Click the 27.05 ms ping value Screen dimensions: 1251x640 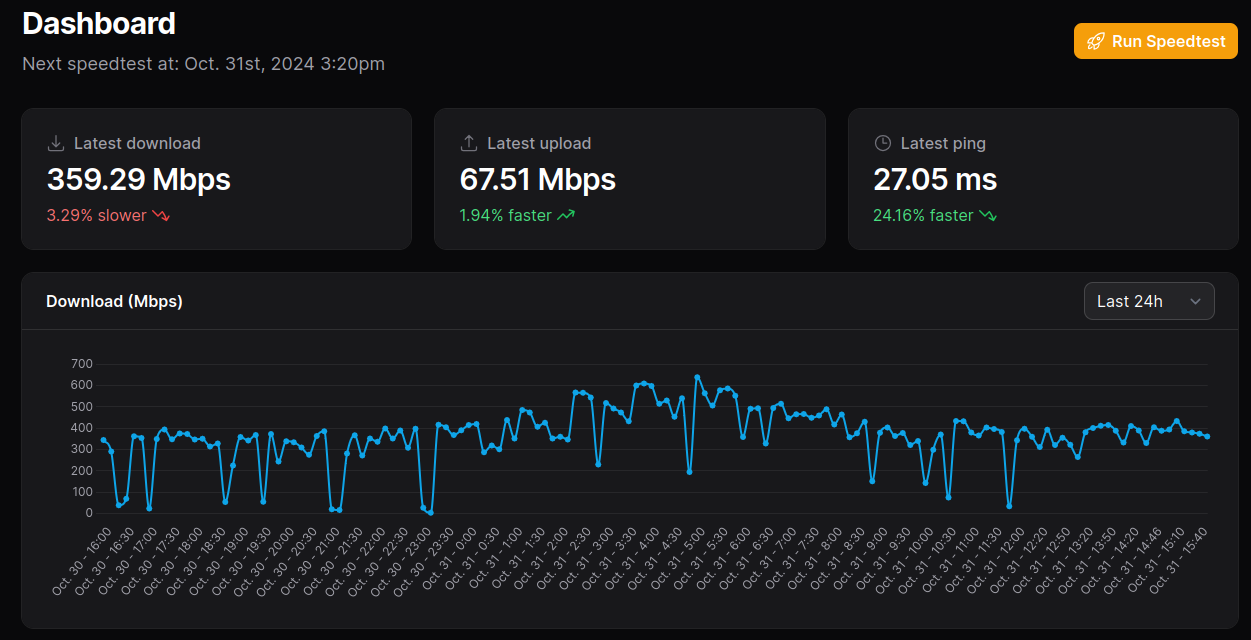point(935,180)
